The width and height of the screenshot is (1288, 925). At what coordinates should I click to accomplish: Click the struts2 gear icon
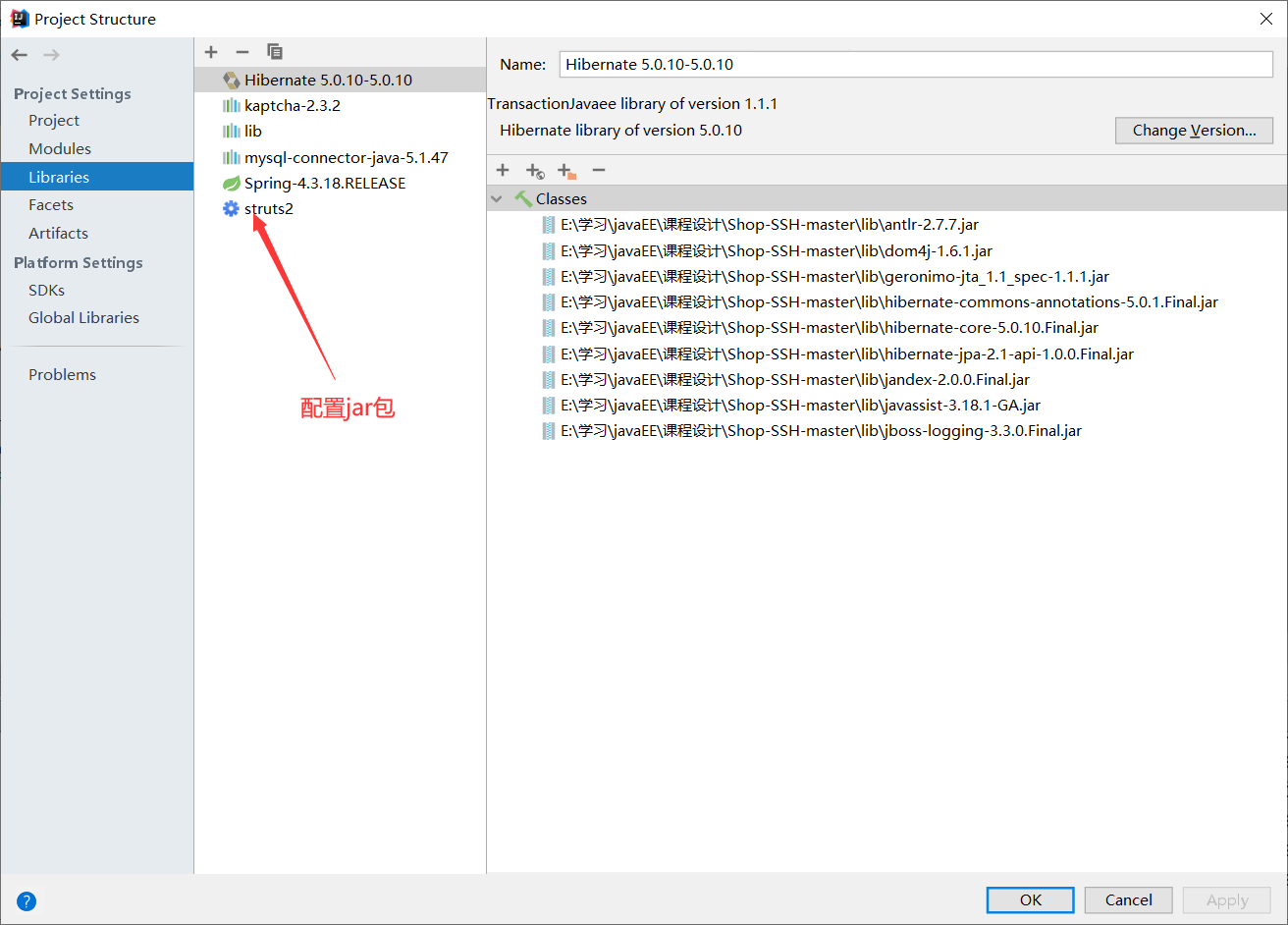(231, 208)
